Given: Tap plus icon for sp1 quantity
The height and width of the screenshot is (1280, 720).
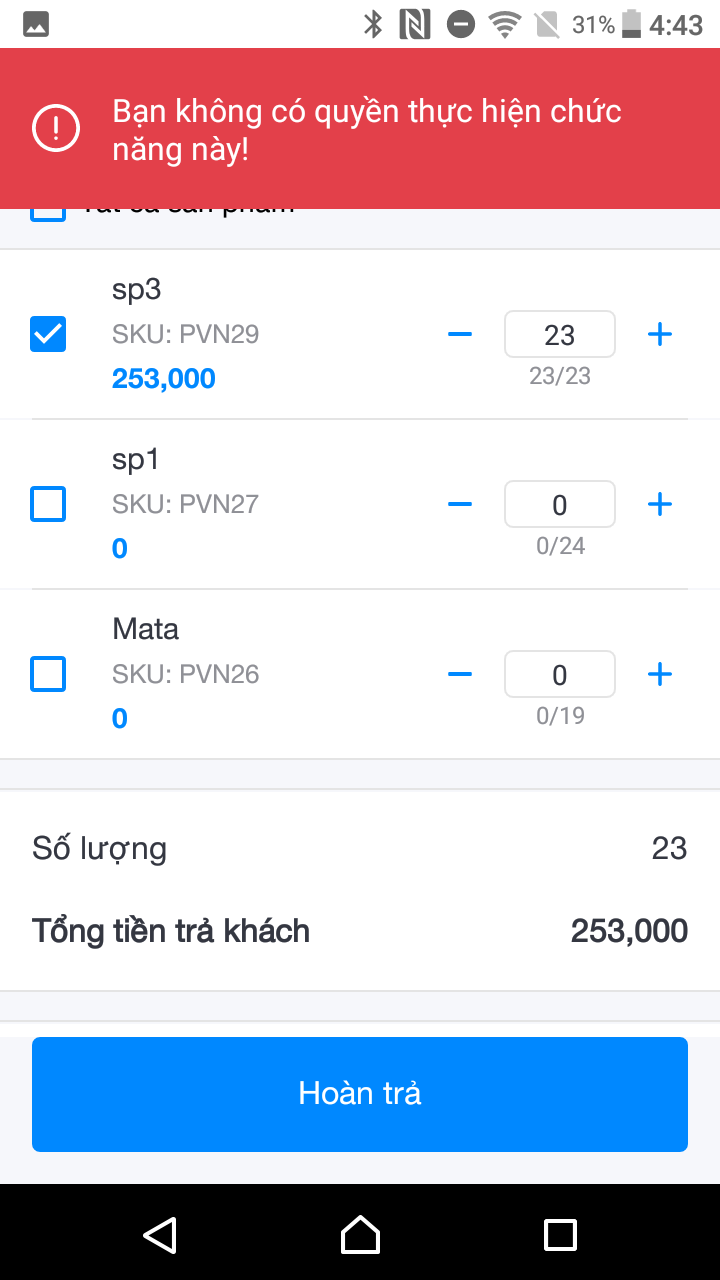Looking at the screenshot, I should (659, 504).
